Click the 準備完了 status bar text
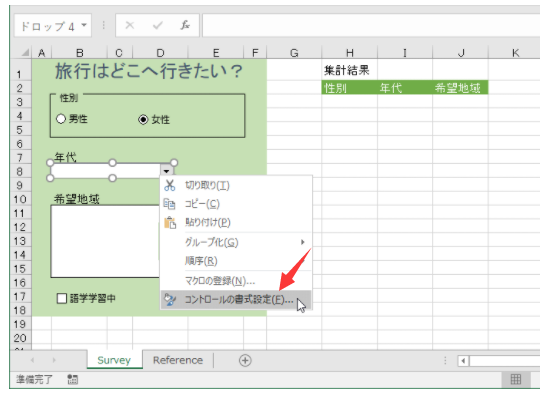This screenshot has height=394, width=545. pyautogui.click(x=34, y=379)
